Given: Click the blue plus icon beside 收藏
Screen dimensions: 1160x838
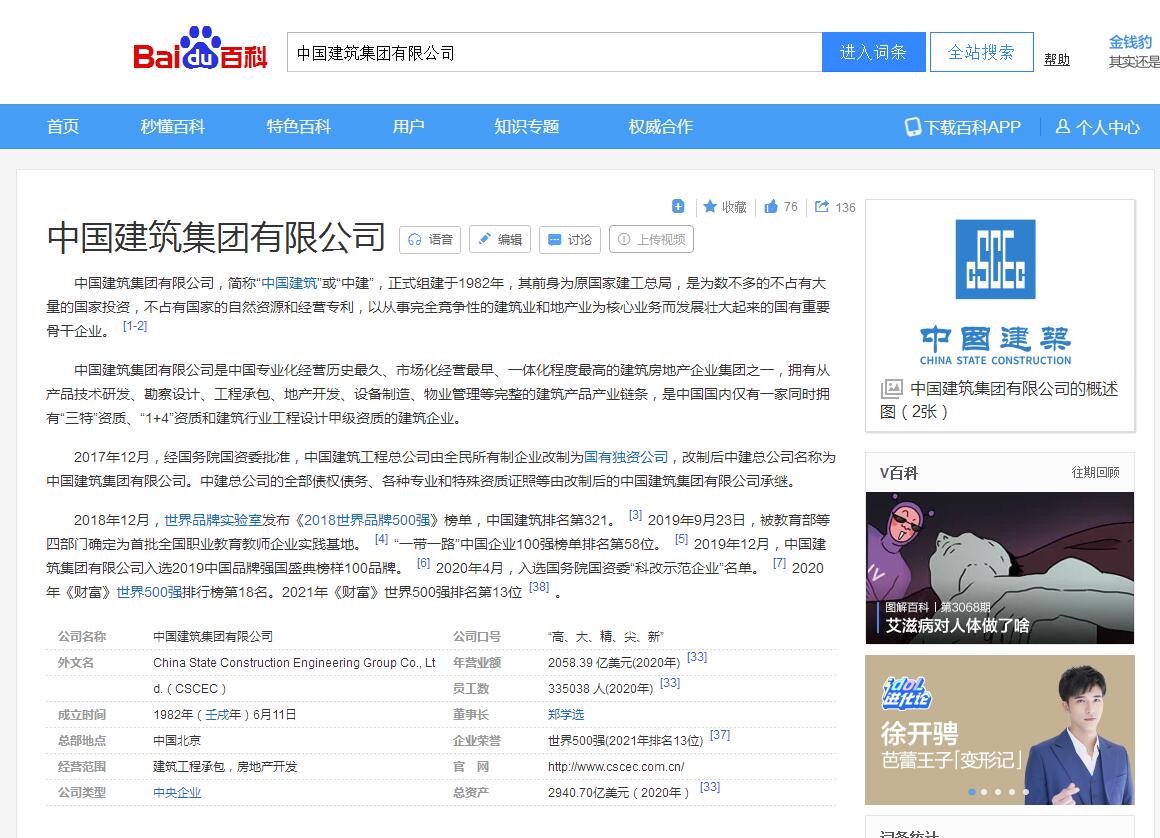Looking at the screenshot, I should [x=678, y=206].
